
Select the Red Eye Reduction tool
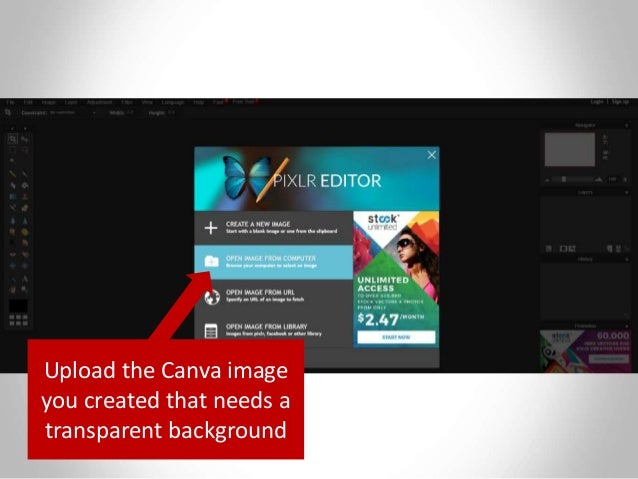(13, 254)
